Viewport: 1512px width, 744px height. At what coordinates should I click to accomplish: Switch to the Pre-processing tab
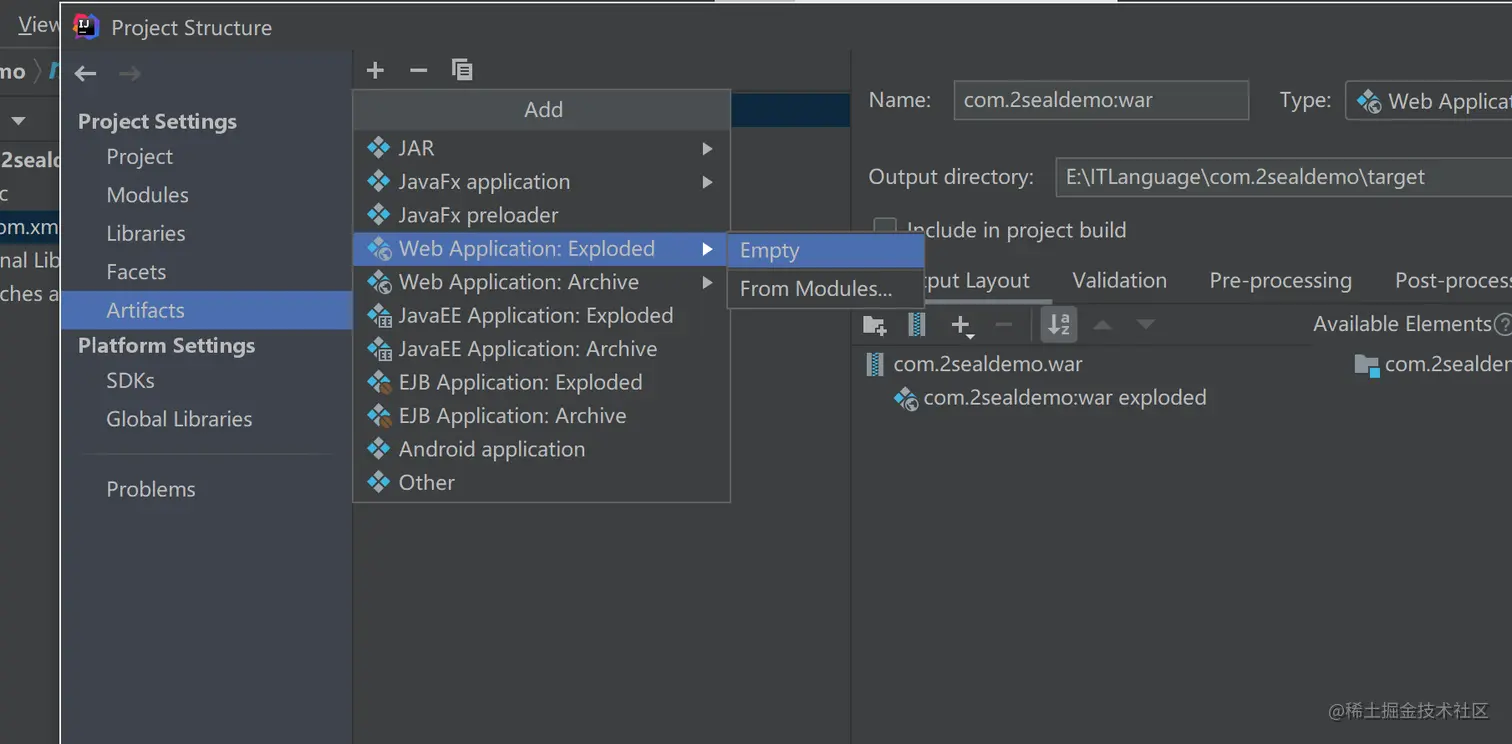pos(1280,280)
